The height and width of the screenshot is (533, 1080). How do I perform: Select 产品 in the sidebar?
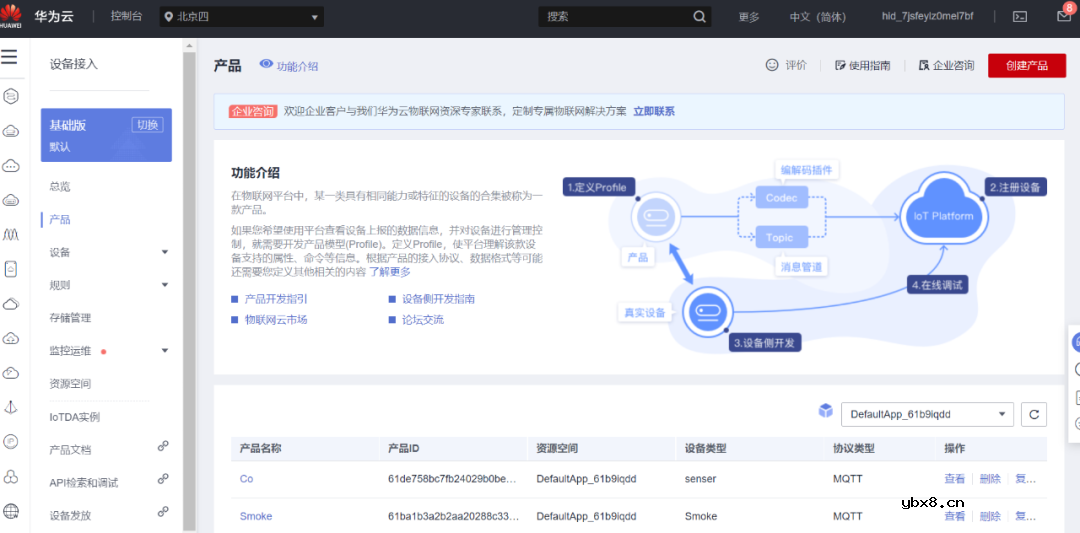click(x=60, y=220)
